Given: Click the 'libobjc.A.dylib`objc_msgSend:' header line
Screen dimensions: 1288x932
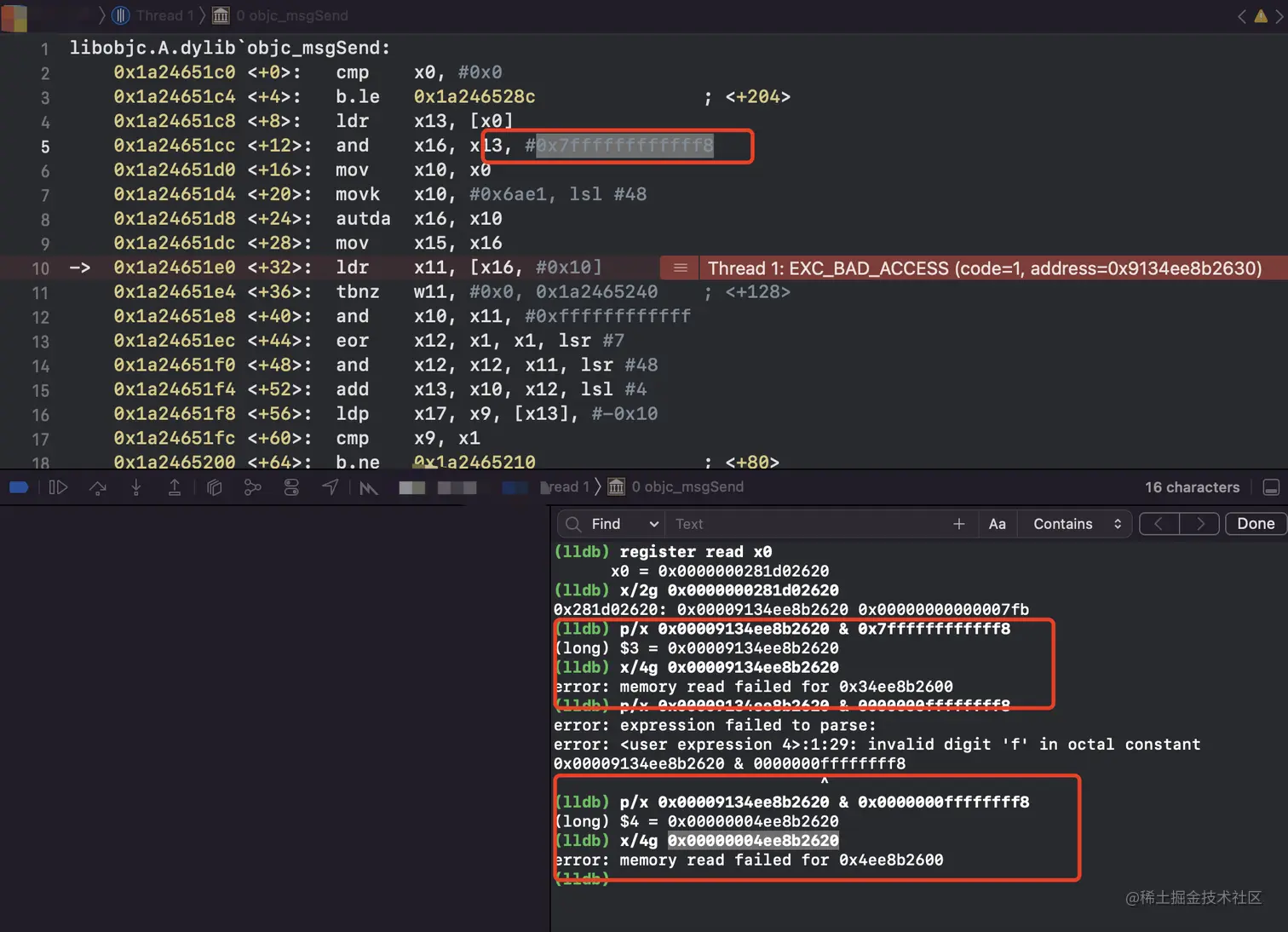Looking at the screenshot, I should (230, 48).
